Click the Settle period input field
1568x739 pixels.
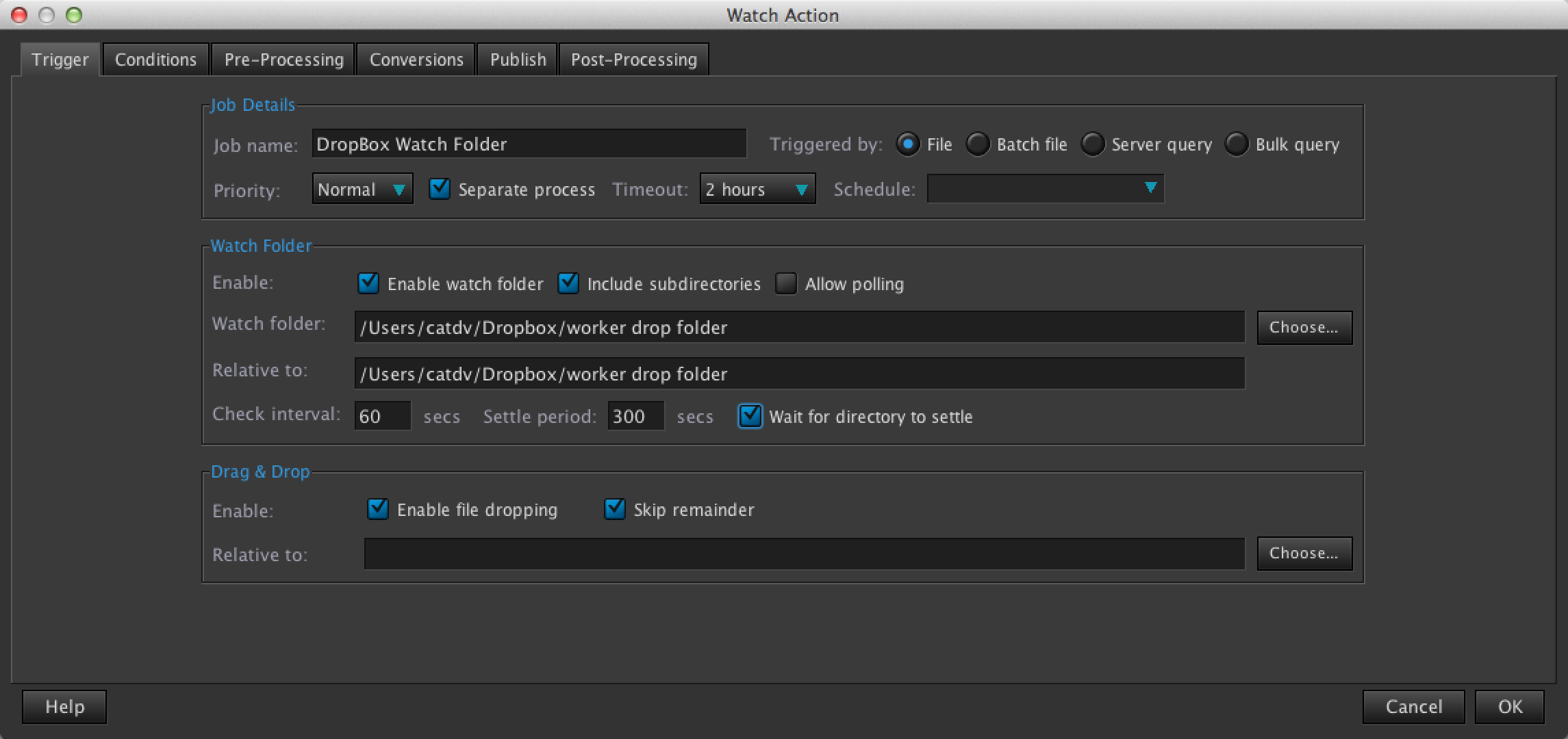pyautogui.click(x=635, y=416)
